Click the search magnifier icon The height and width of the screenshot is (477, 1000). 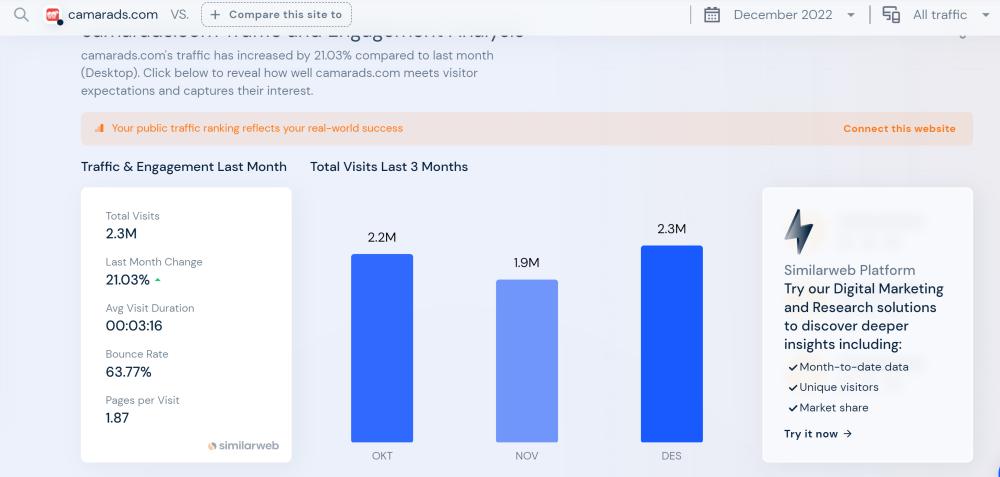21,15
